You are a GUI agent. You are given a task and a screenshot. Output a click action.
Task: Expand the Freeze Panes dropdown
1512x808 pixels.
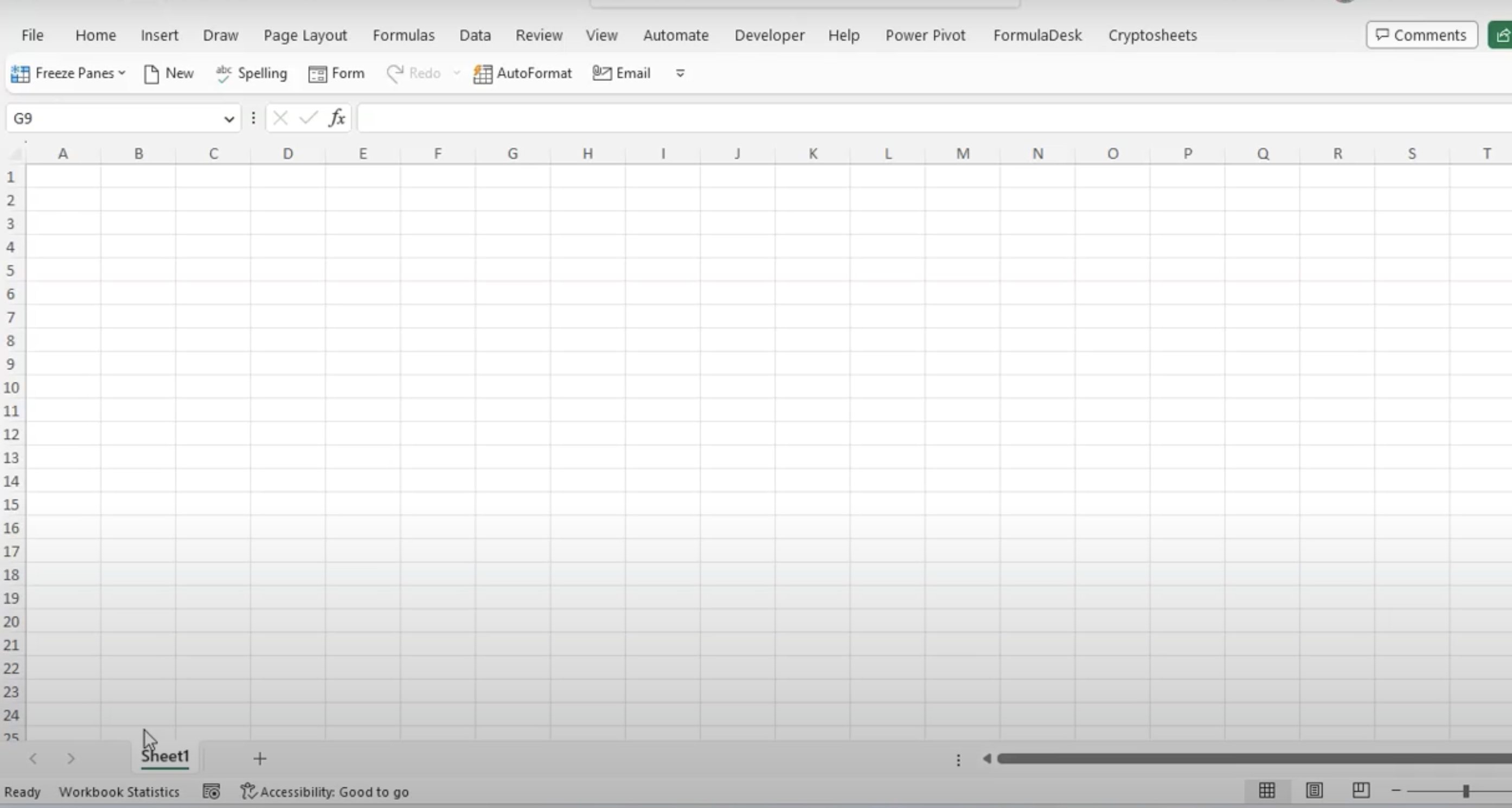point(121,73)
